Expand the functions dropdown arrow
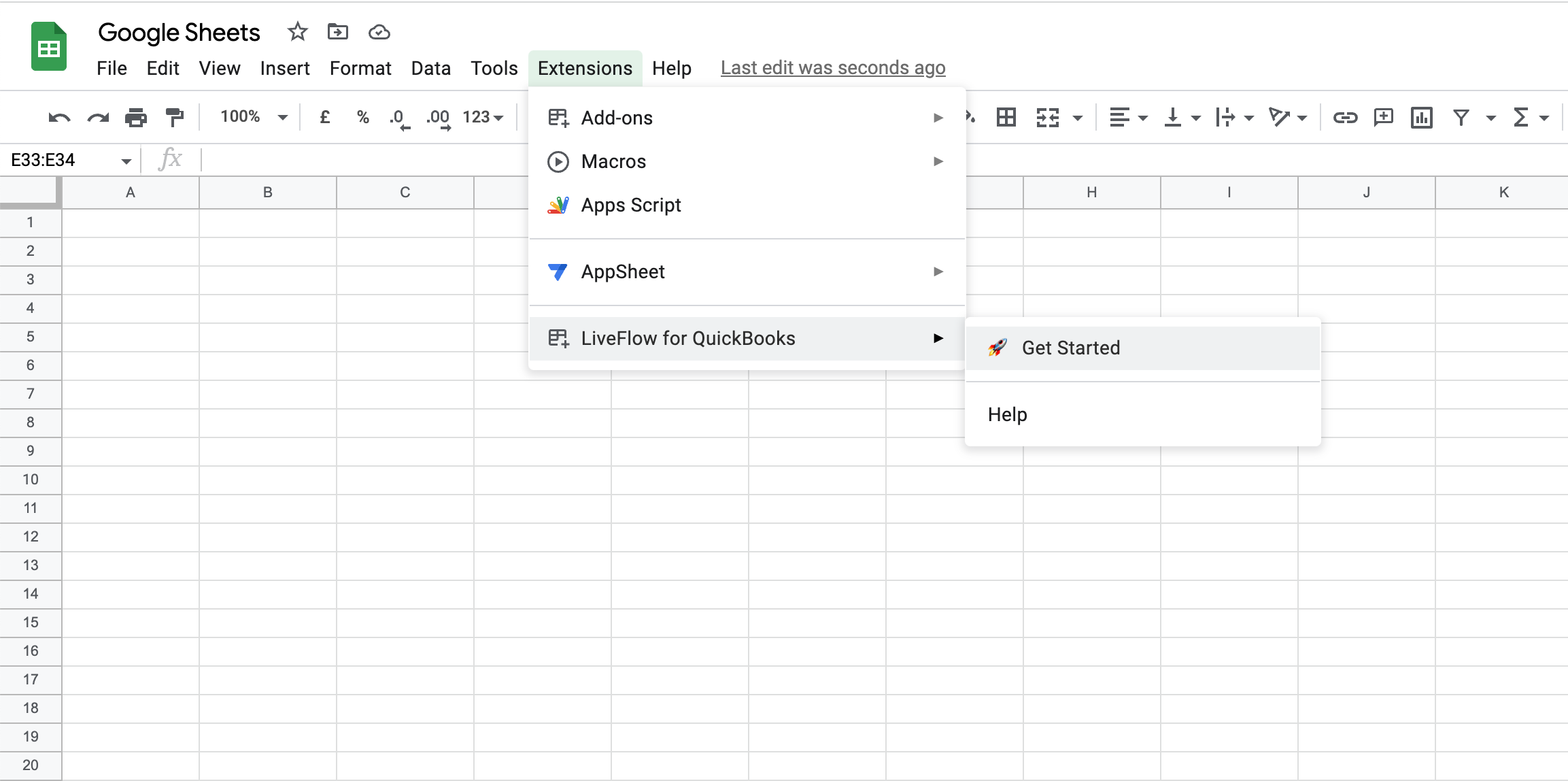Viewport: 1568px width, 781px height. click(x=1544, y=118)
